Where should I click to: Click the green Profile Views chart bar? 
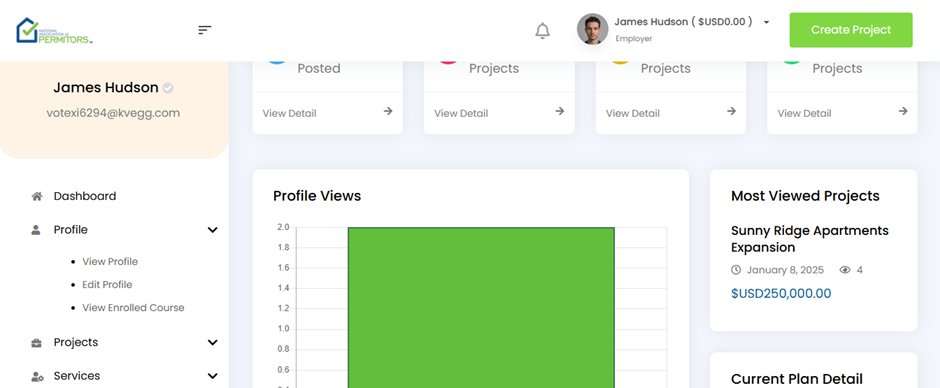[481, 307]
